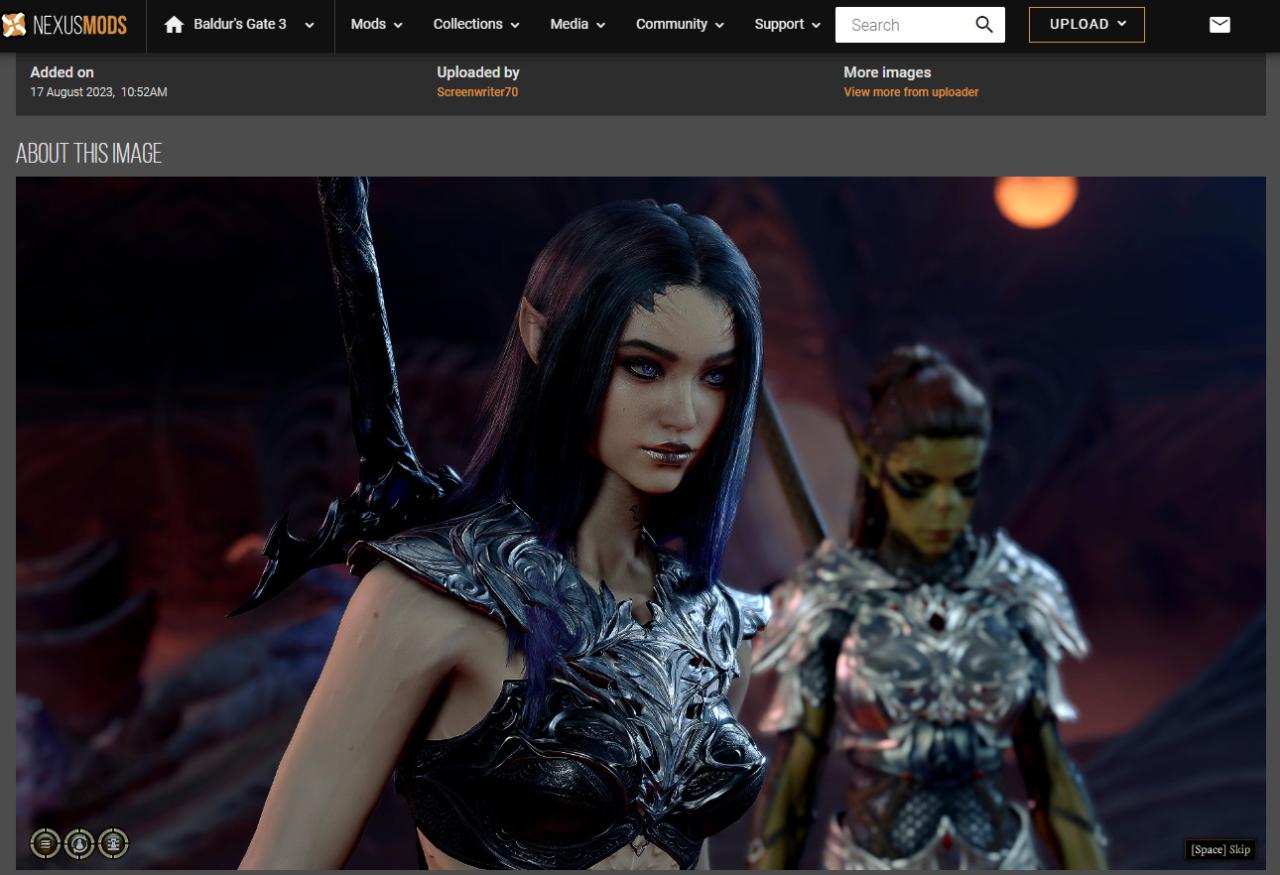Expand the Media dropdown
Screen dimensions: 1280x875
coord(577,25)
